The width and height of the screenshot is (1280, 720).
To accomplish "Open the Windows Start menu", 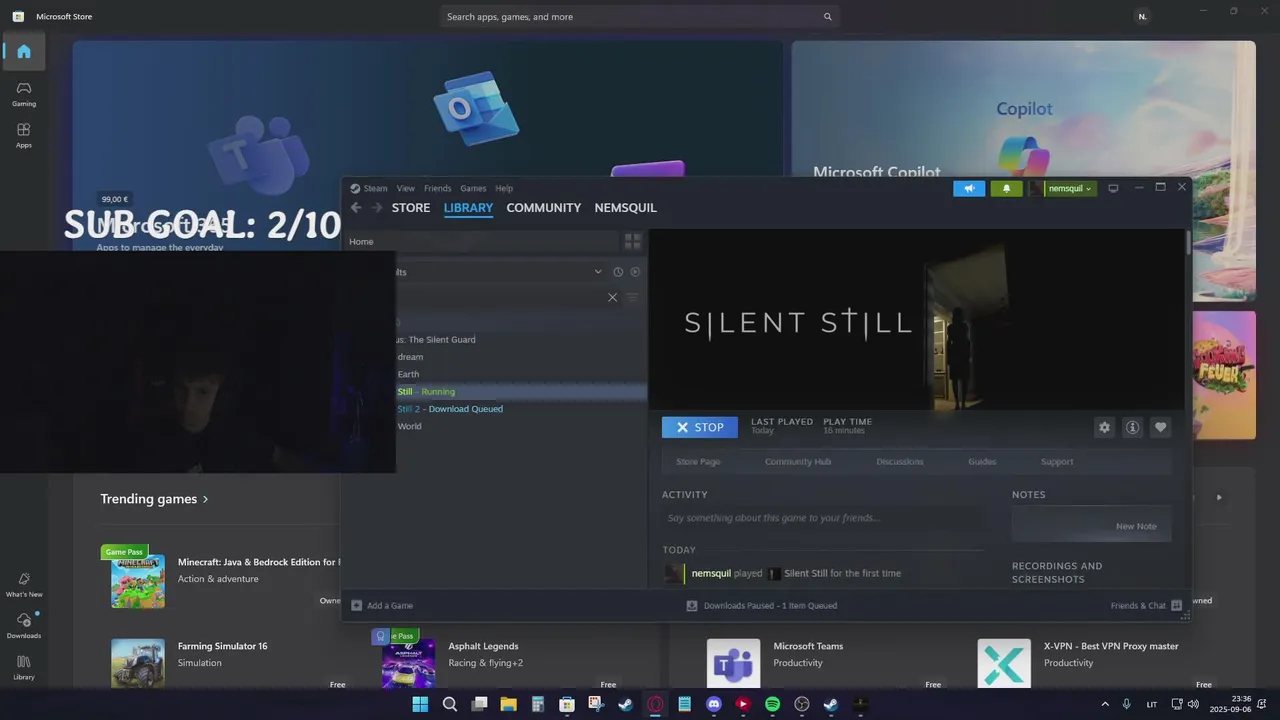I will click(x=420, y=705).
